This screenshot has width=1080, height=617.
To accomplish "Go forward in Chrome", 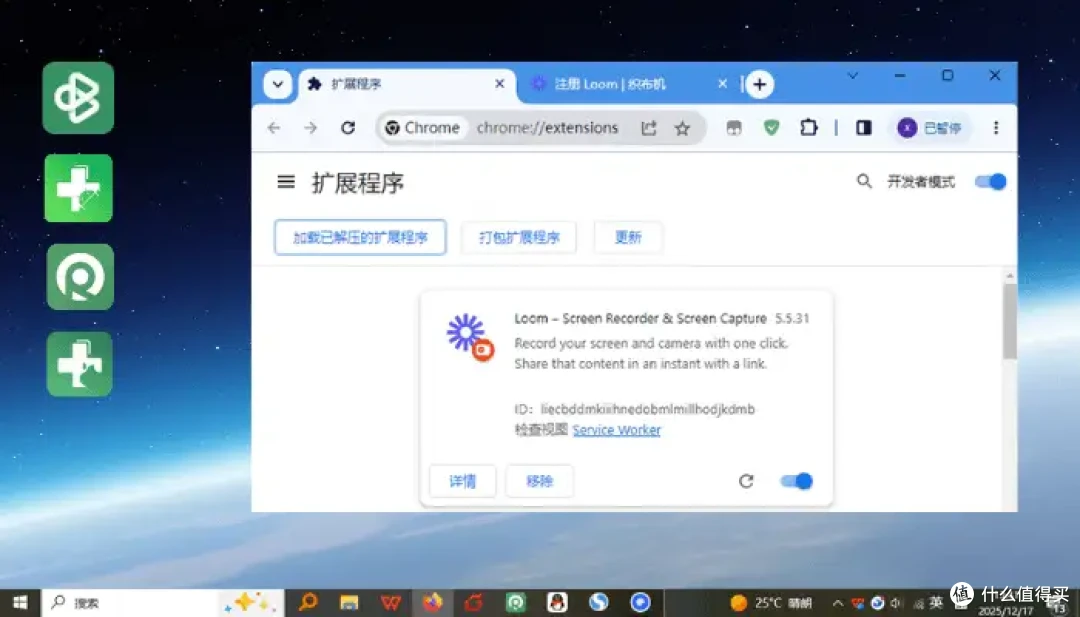I will [x=311, y=127].
